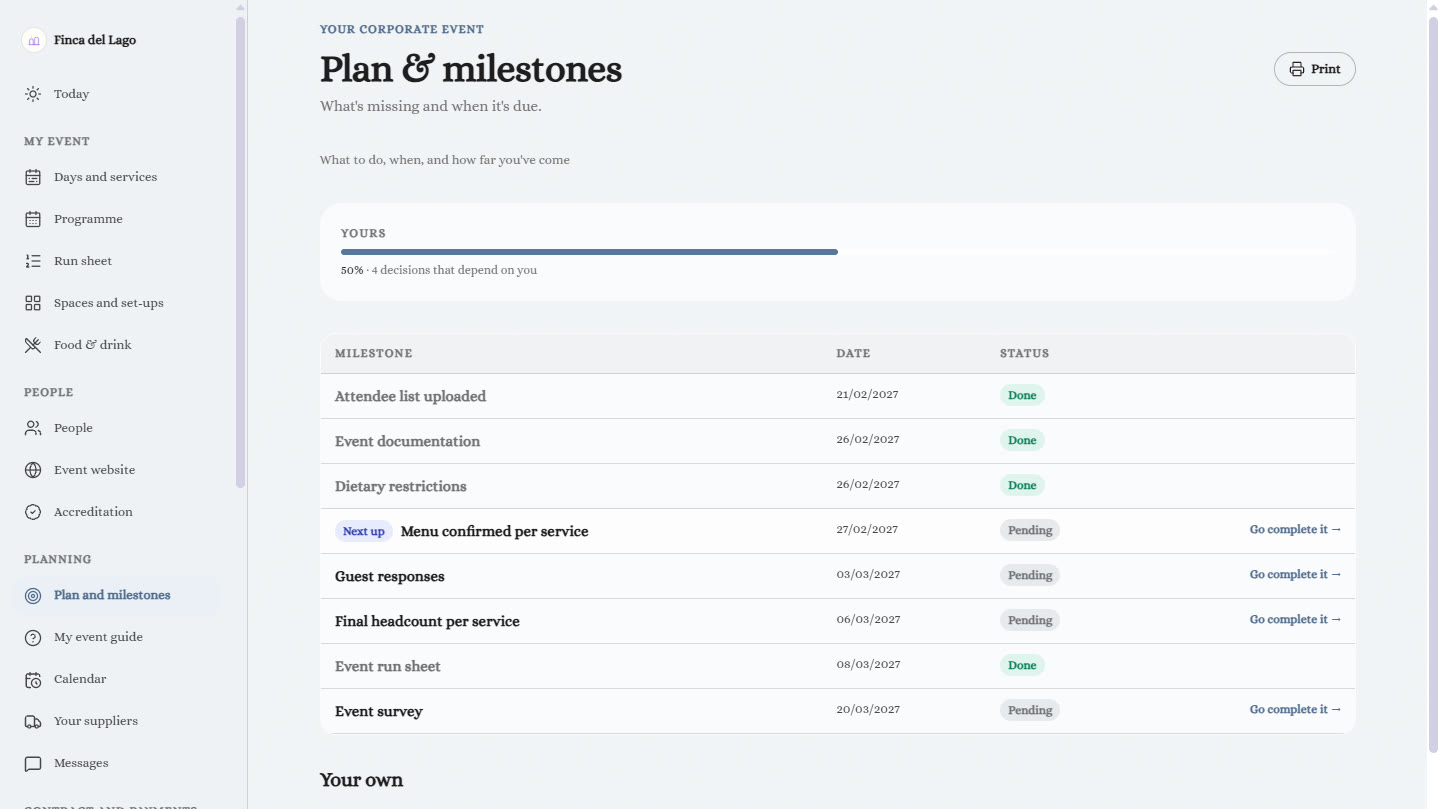This screenshot has height=809, width=1440.
Task: Click the Days and services calendar icon
Action: click(33, 177)
